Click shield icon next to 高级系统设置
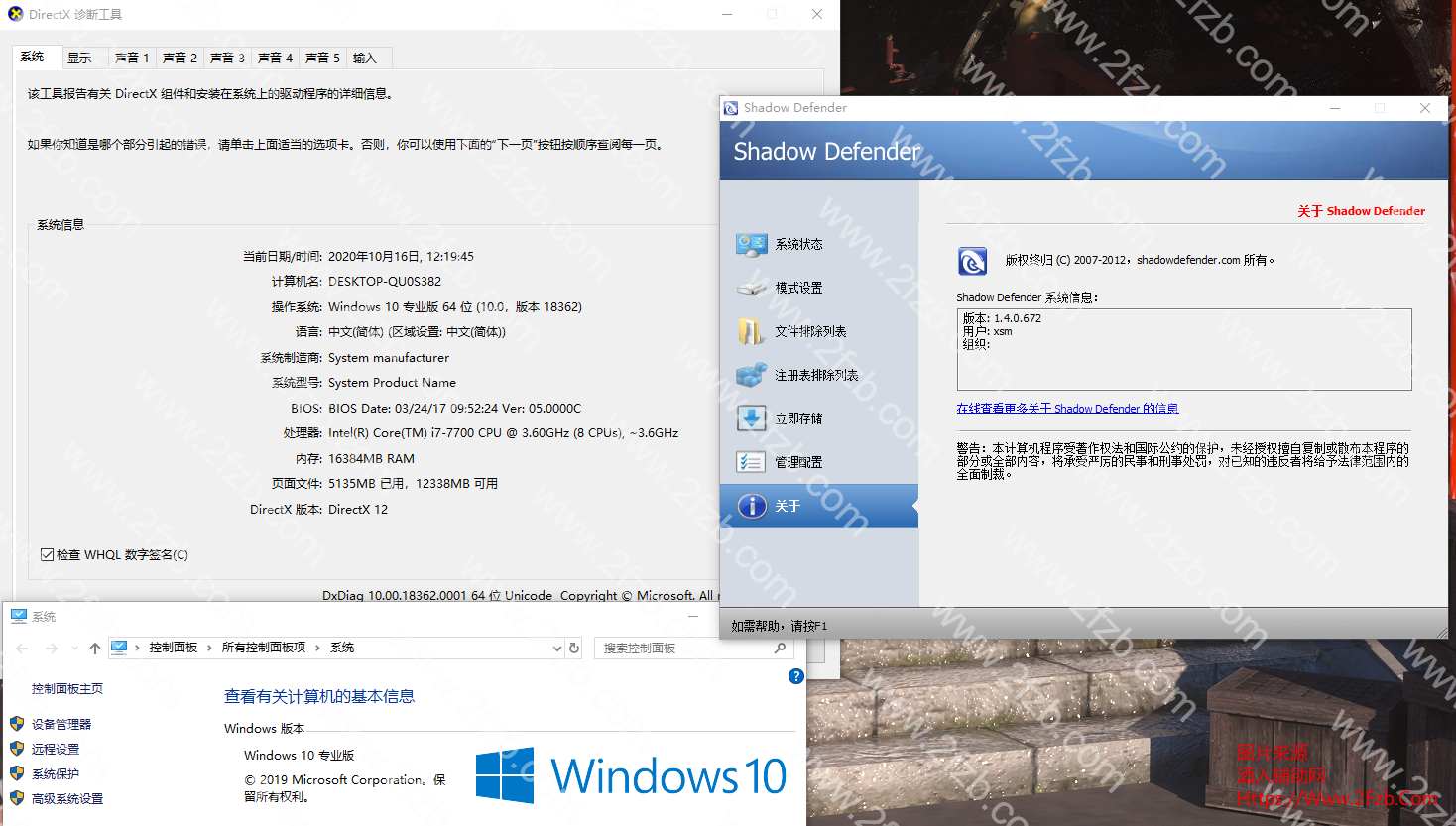 [17, 798]
